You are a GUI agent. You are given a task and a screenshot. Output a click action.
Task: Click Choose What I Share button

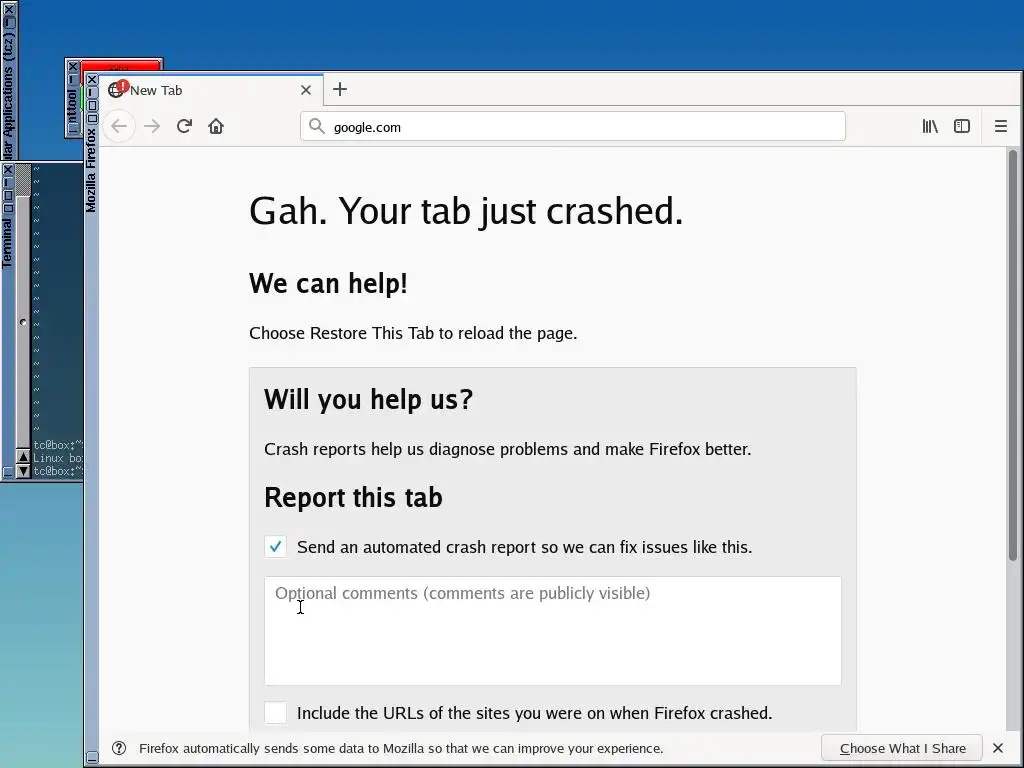point(902,748)
